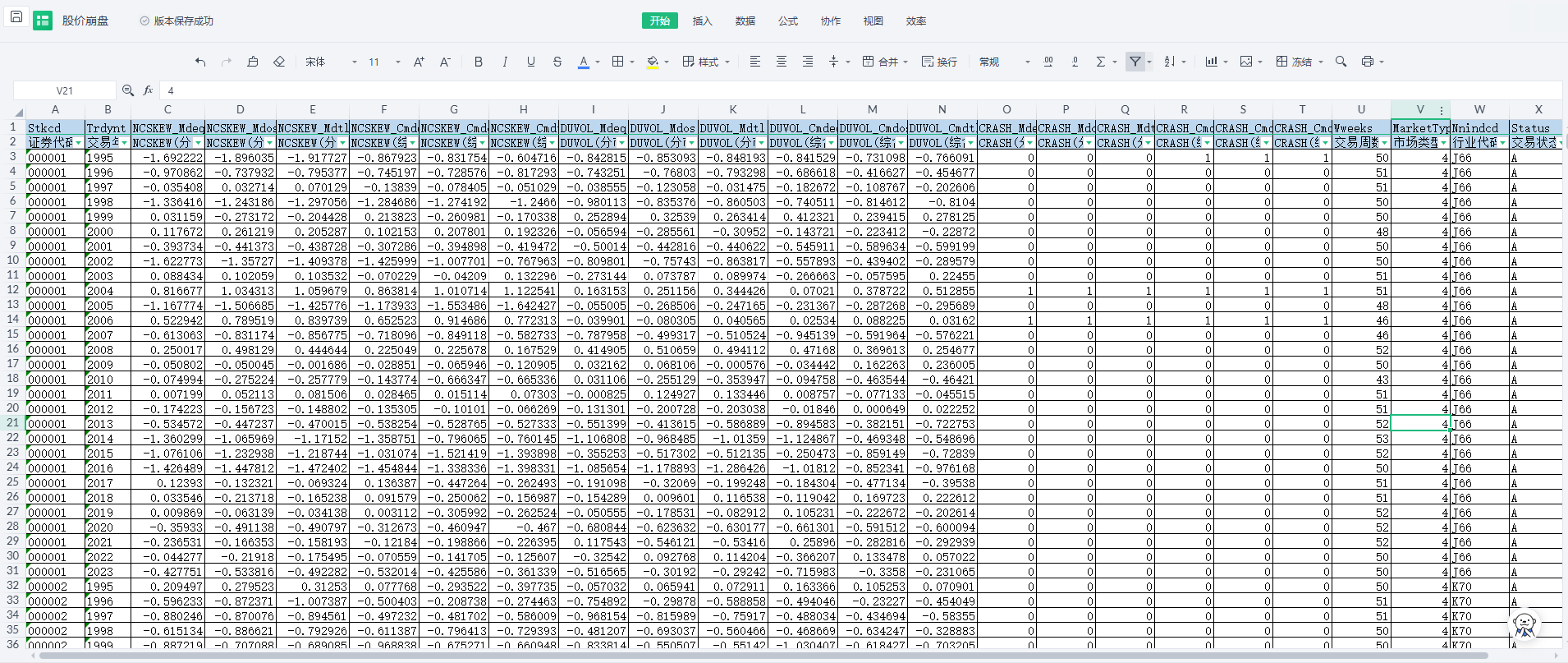
Task: Align text right
Action: coord(808,62)
